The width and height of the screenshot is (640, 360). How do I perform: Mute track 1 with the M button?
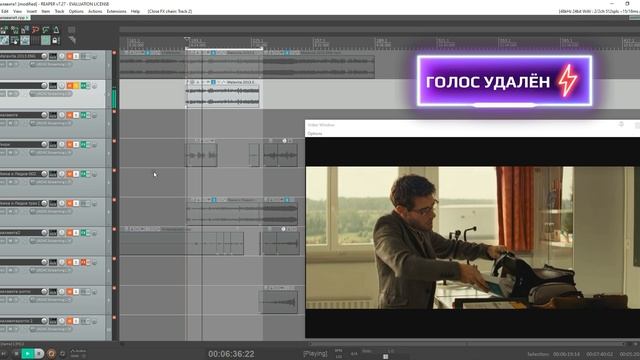click(x=70, y=56)
